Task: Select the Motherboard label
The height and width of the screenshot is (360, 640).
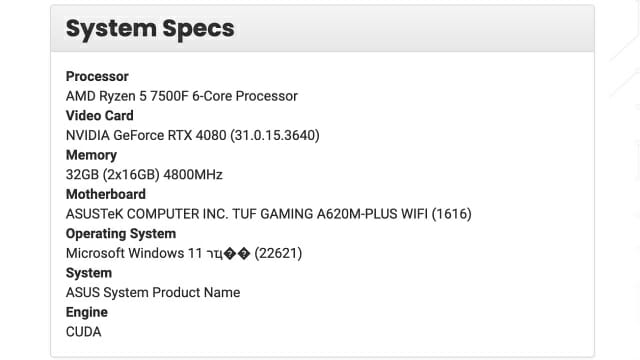Action: coord(106,194)
